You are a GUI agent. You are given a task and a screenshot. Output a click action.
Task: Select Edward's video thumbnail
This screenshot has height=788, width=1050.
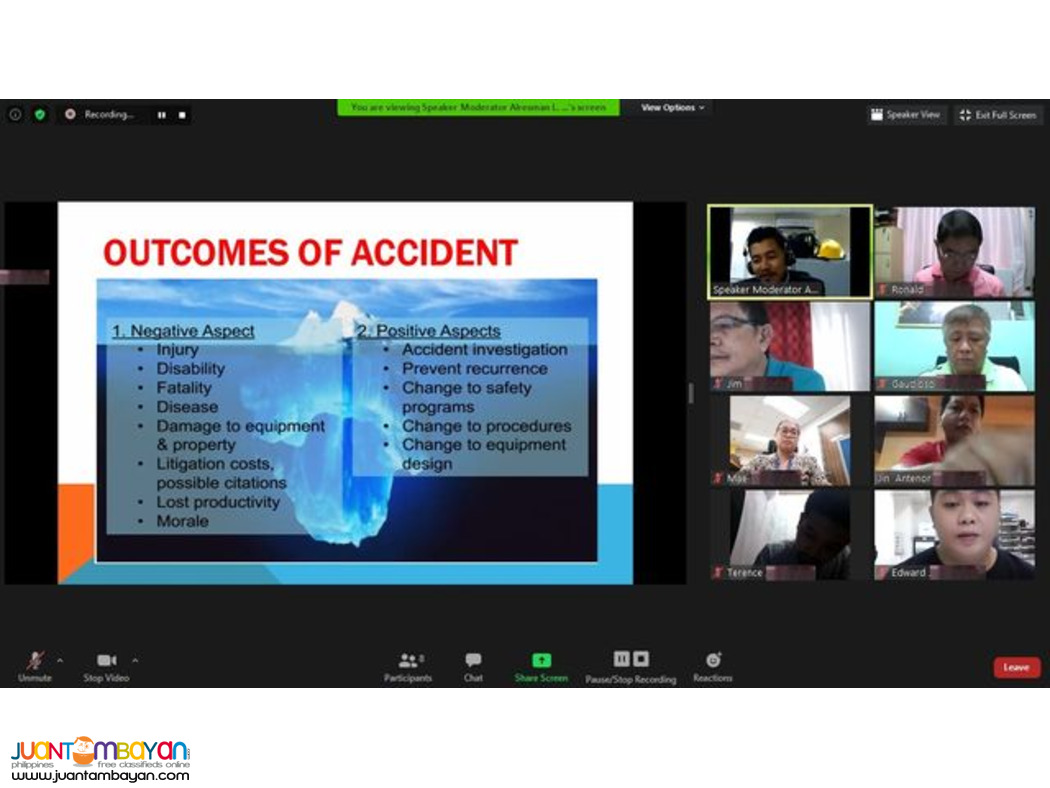tap(954, 535)
